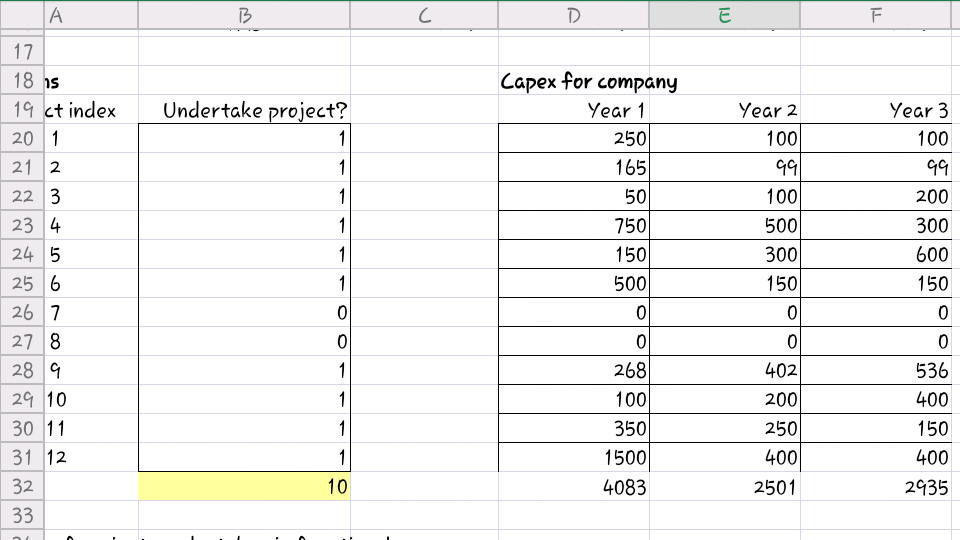960x540 pixels.
Task: Click the 'Year 1' column label
Action: (x=574, y=110)
